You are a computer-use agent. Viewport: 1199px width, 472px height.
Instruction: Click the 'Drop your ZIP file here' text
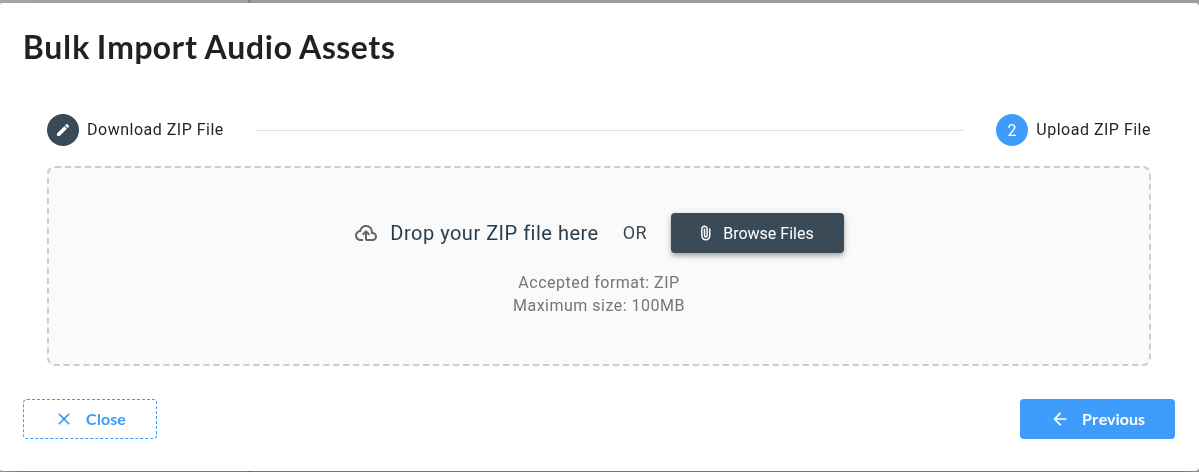(494, 234)
